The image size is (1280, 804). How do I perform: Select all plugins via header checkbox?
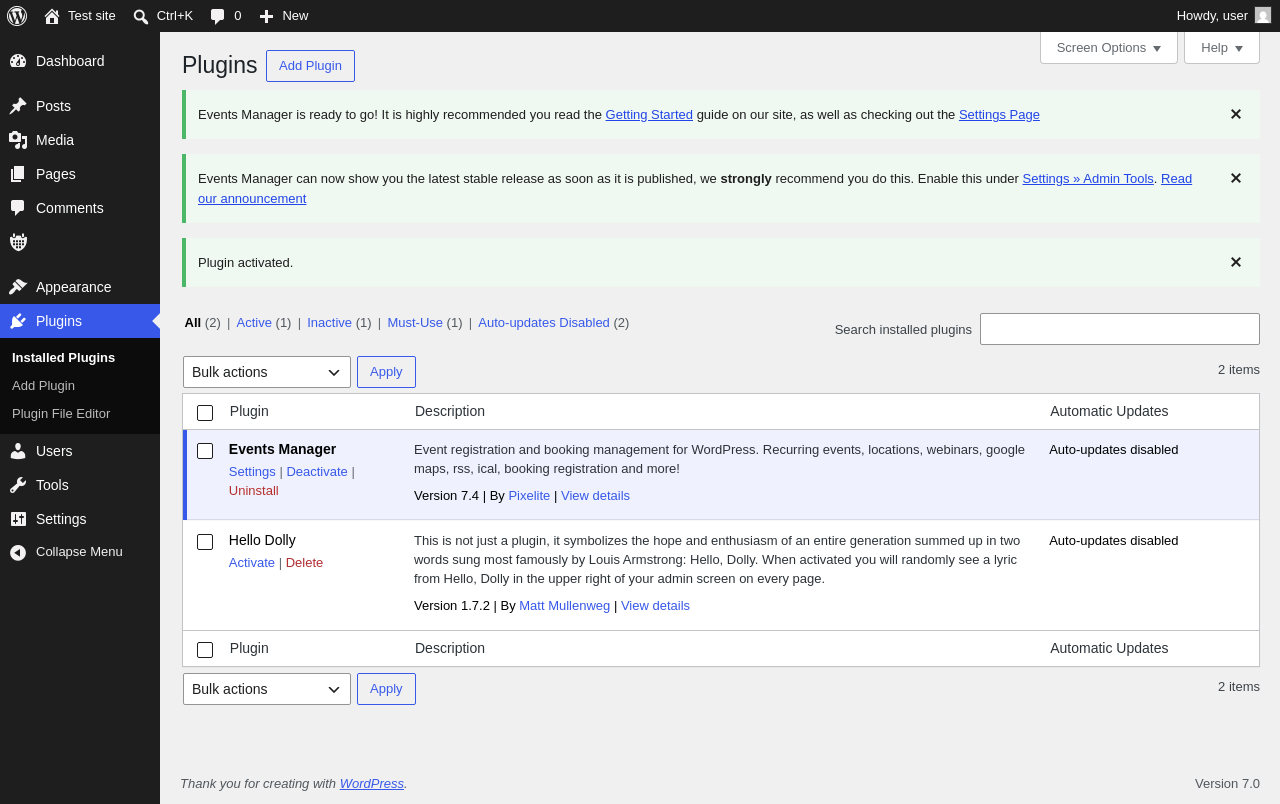tap(205, 413)
